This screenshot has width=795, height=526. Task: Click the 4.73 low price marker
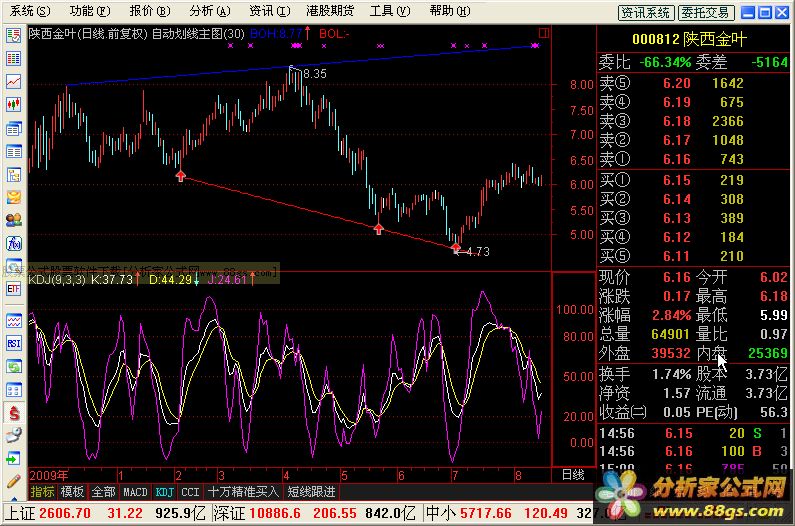[478, 252]
